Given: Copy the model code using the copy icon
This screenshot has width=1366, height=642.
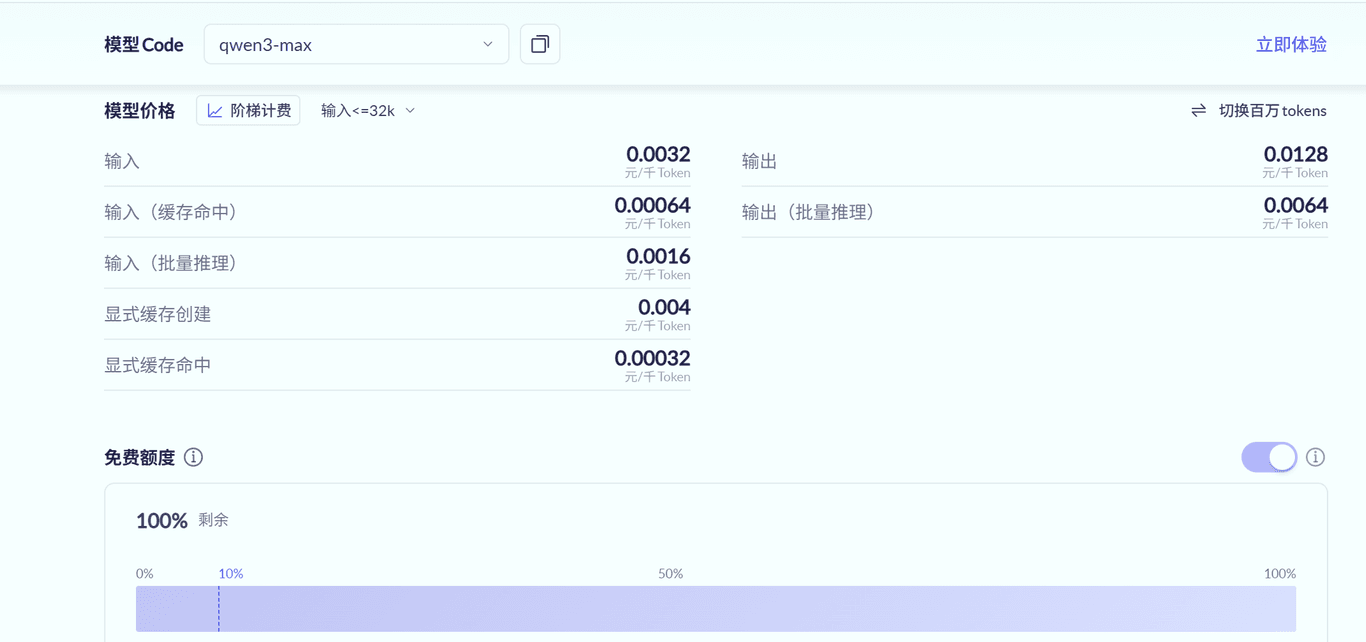Looking at the screenshot, I should pyautogui.click(x=540, y=44).
